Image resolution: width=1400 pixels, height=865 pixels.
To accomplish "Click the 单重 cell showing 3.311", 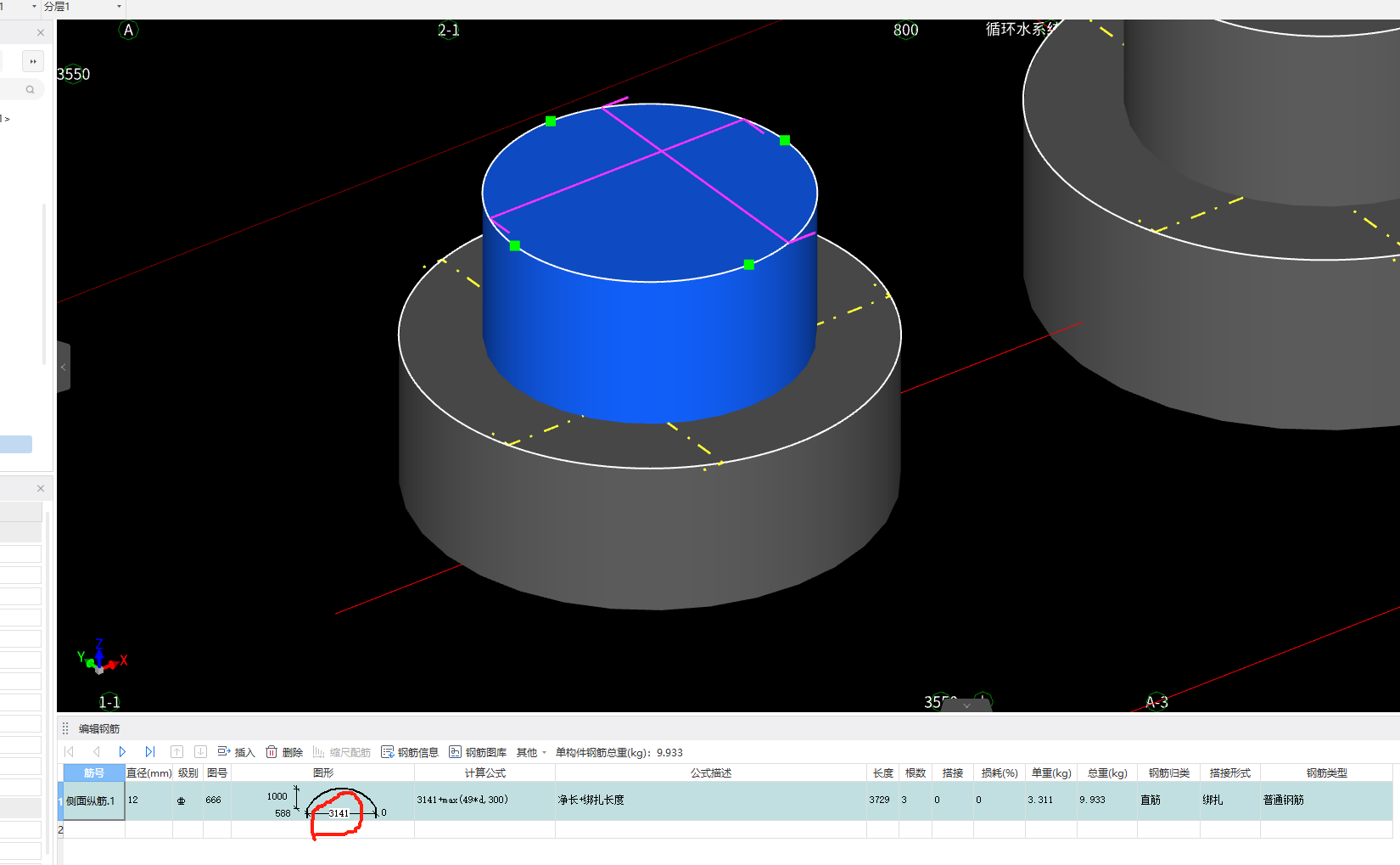I will [1050, 800].
